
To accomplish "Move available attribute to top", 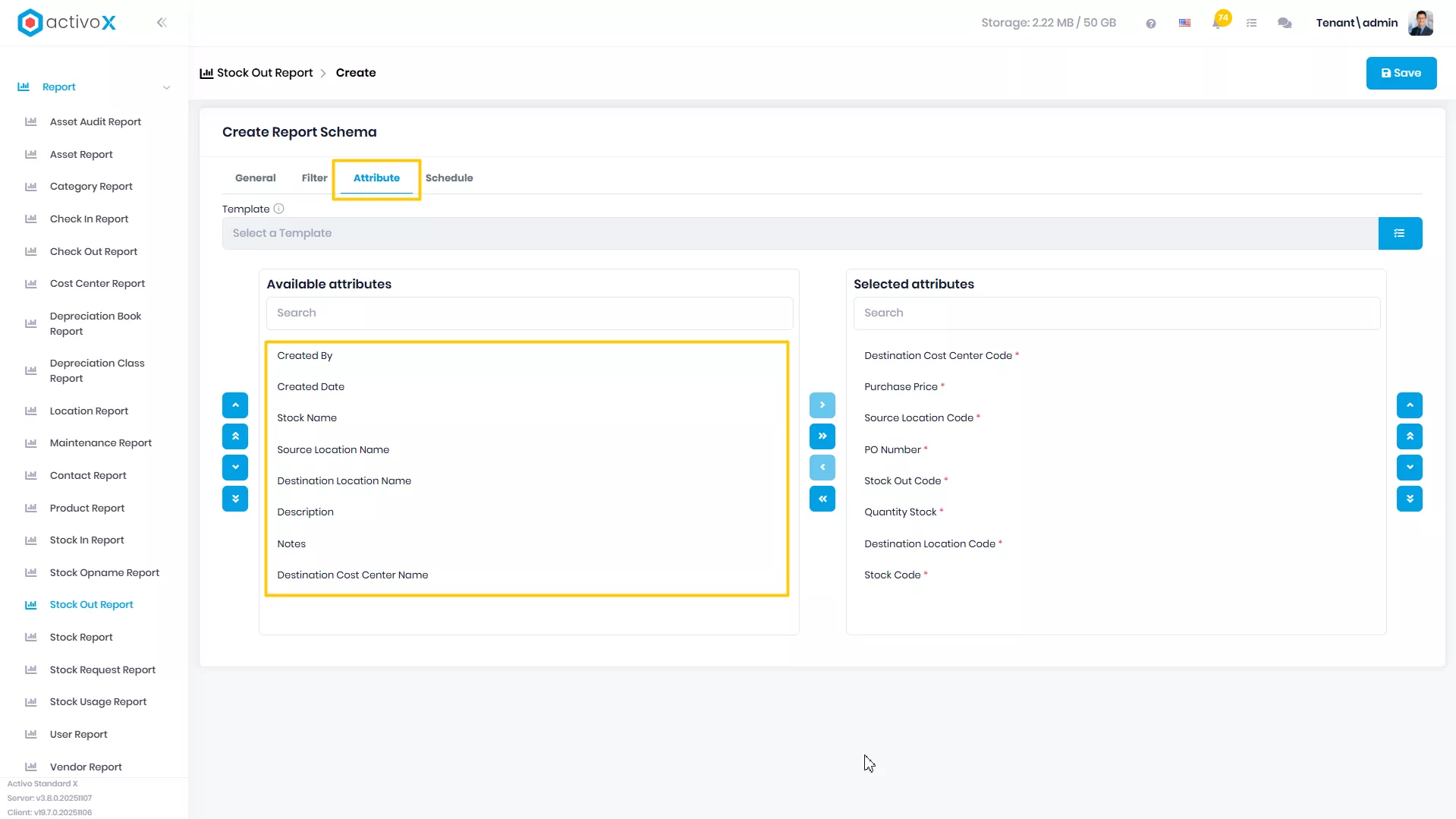I will point(235,436).
